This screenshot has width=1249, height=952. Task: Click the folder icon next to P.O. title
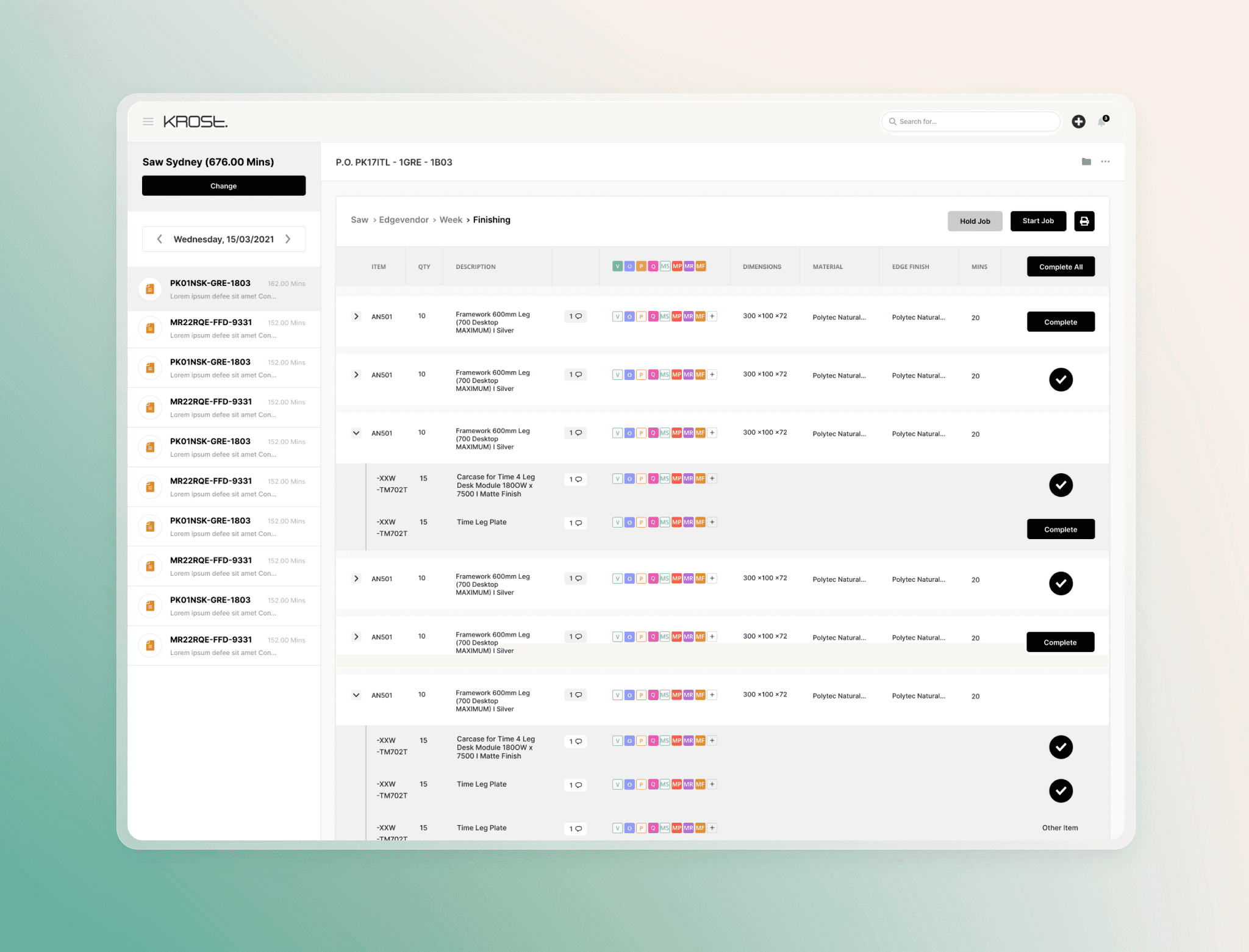coord(1086,162)
